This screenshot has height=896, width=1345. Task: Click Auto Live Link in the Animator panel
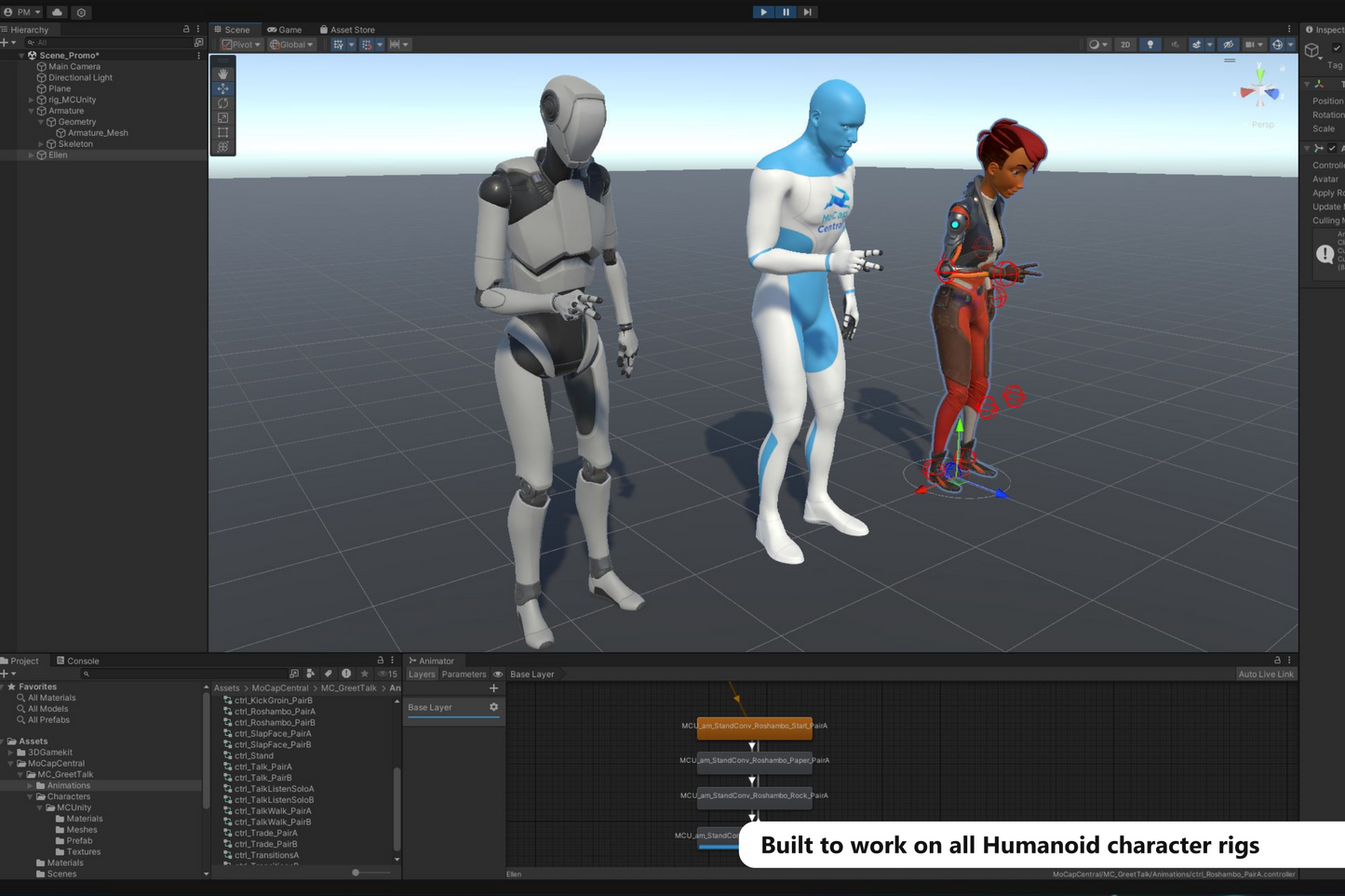click(x=1266, y=674)
